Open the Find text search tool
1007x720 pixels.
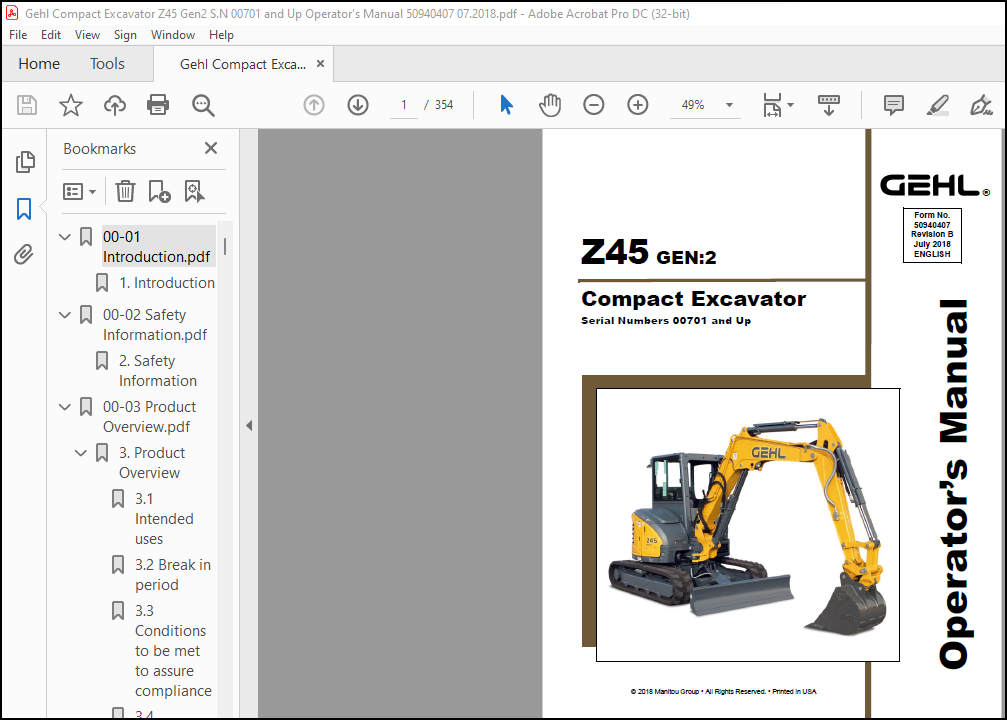[x=203, y=105]
